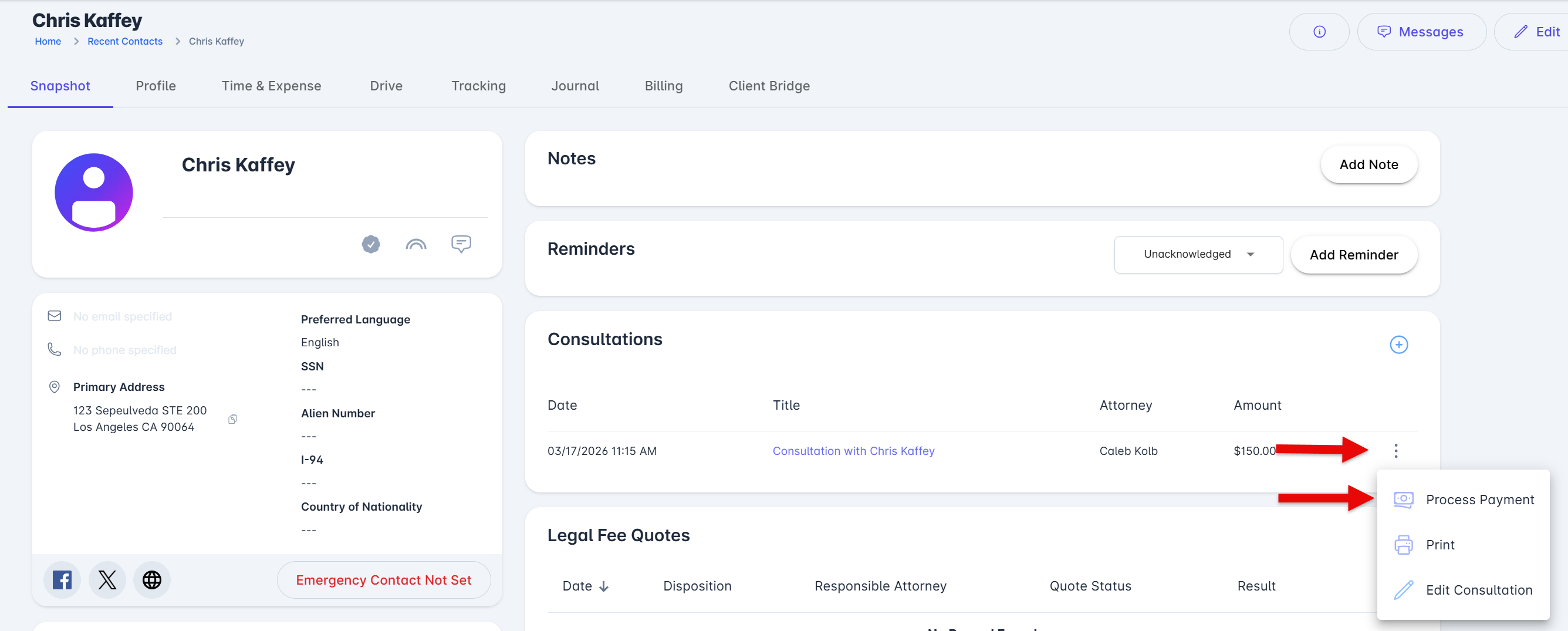
Task: Open the Time & Expense tab
Action: point(271,86)
